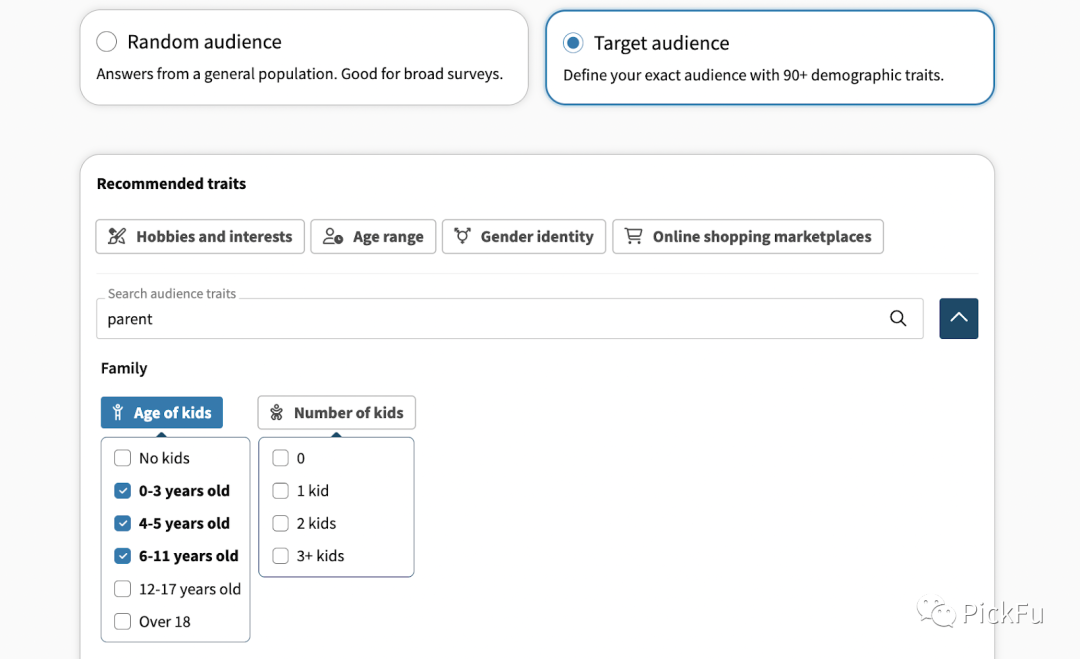Viewport: 1080px width, 659px height.
Task: Click the shopping cart marketplaces icon
Action: pyautogui.click(x=633, y=236)
